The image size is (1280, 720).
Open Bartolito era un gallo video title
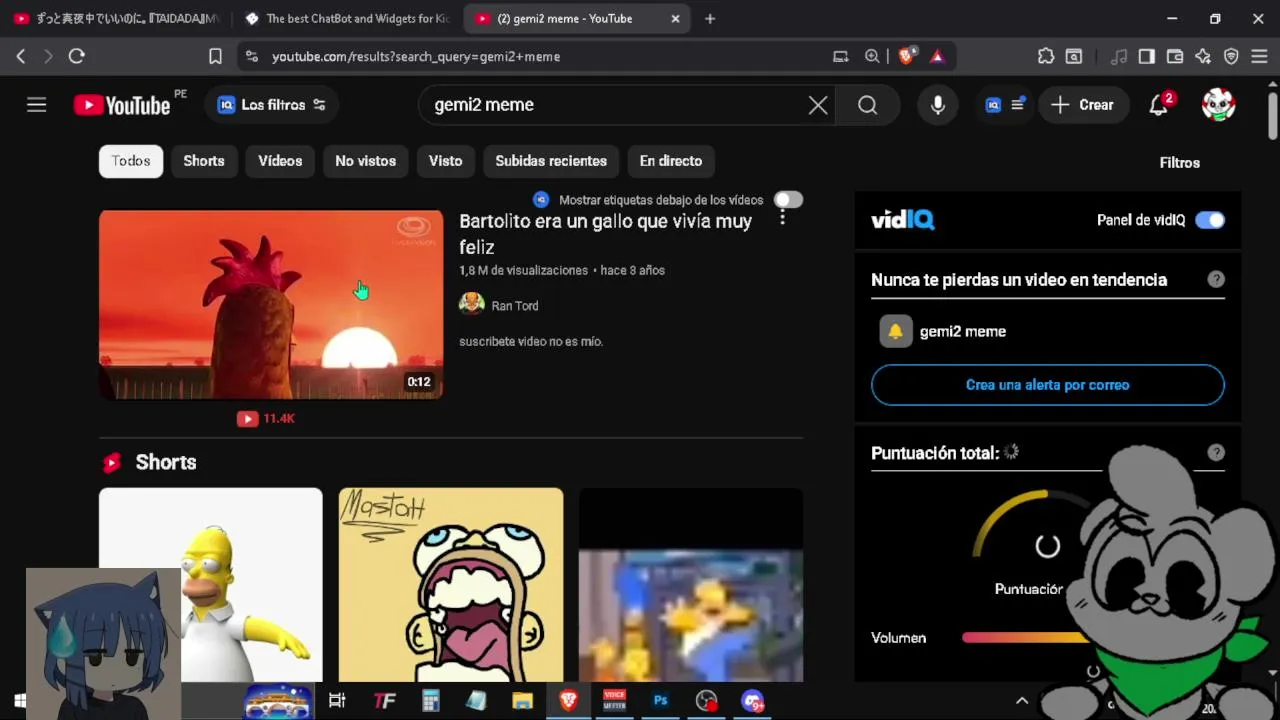[x=605, y=234]
